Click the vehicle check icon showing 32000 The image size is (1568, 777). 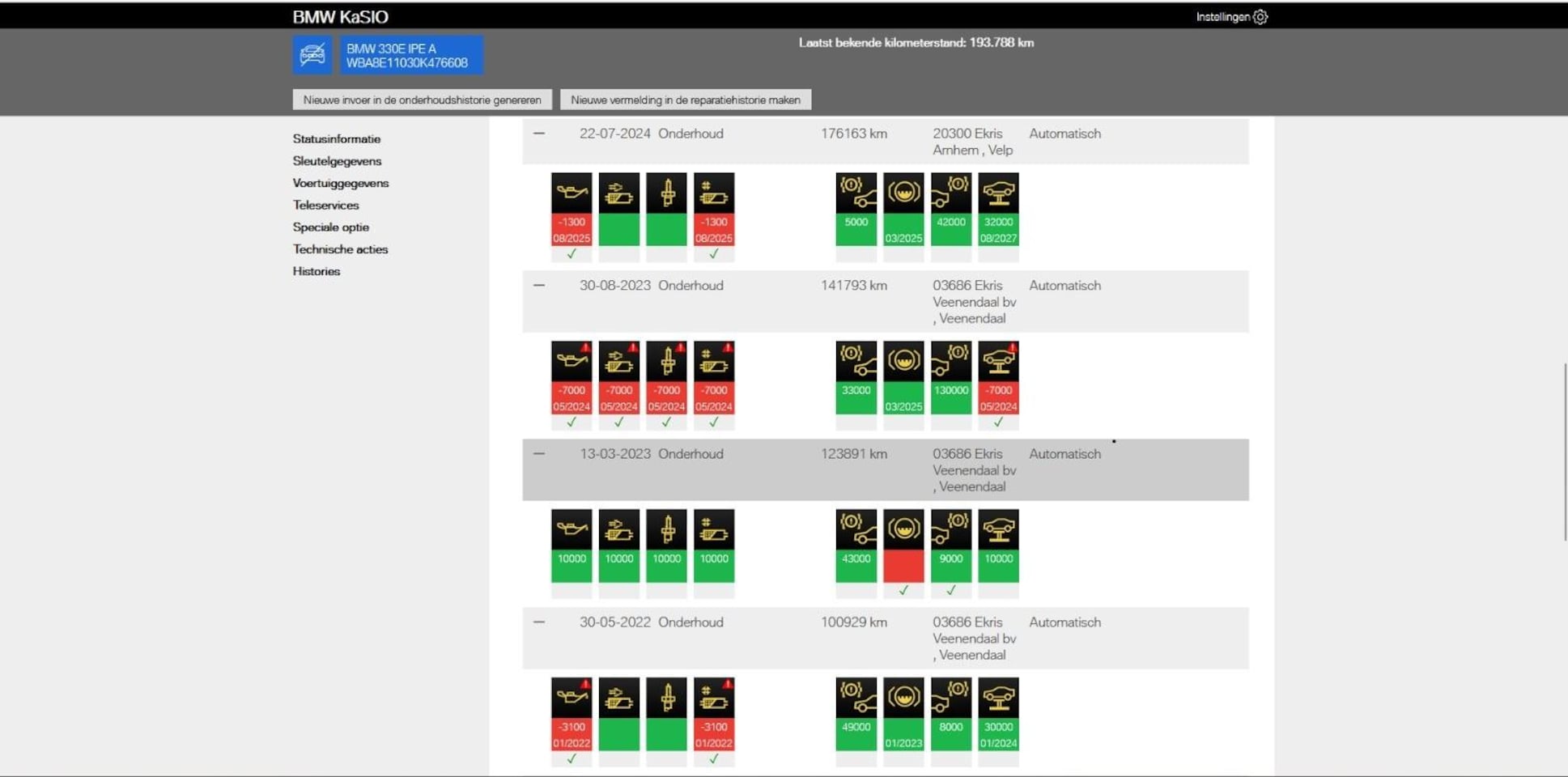click(x=998, y=193)
